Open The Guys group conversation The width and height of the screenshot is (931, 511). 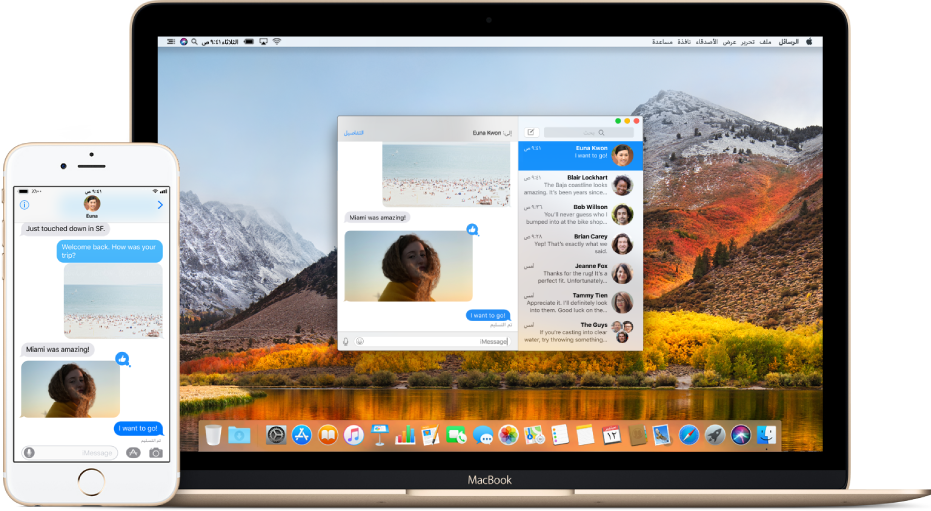tap(581, 332)
